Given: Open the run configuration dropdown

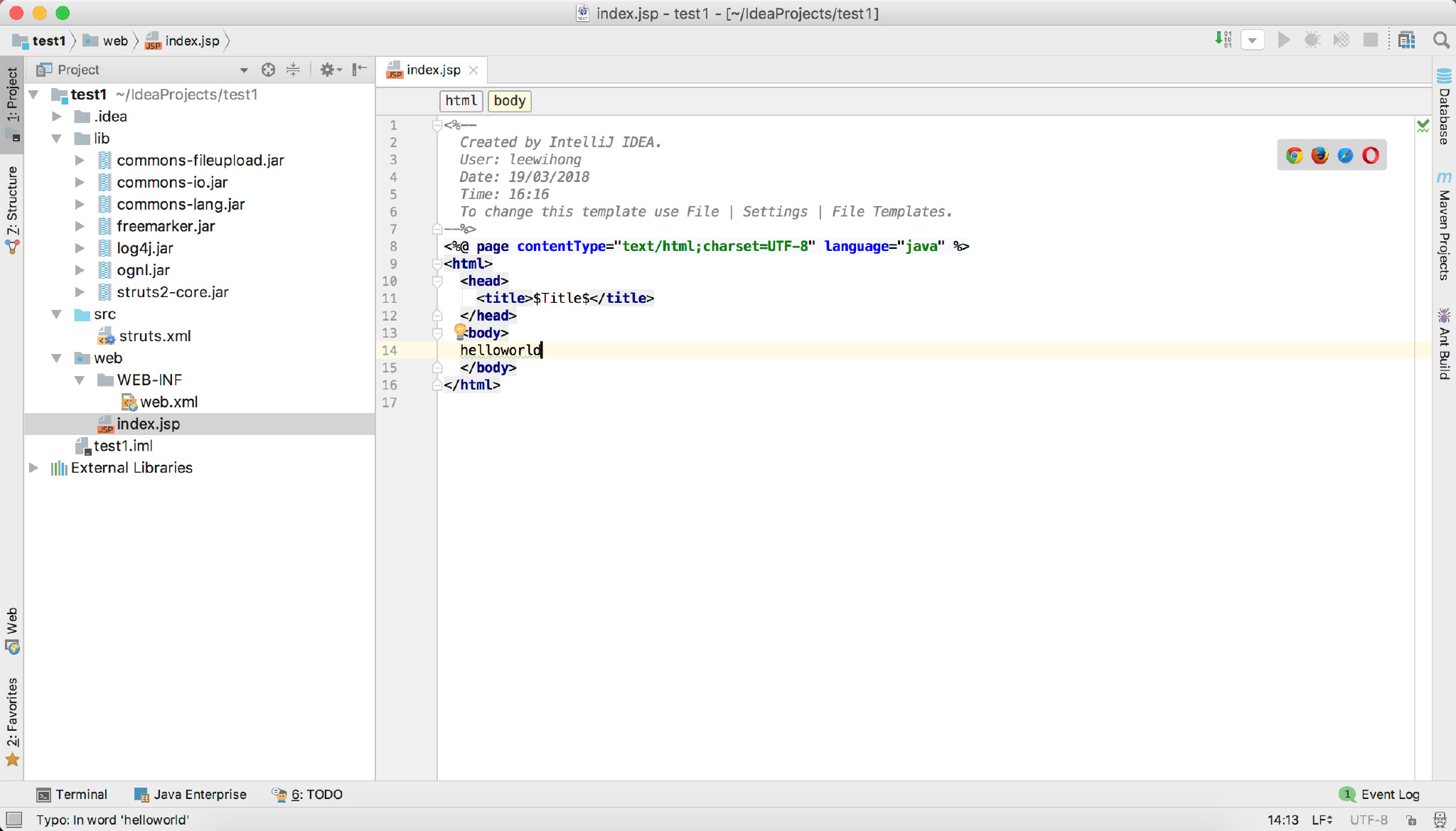Looking at the screenshot, I should 1253,41.
